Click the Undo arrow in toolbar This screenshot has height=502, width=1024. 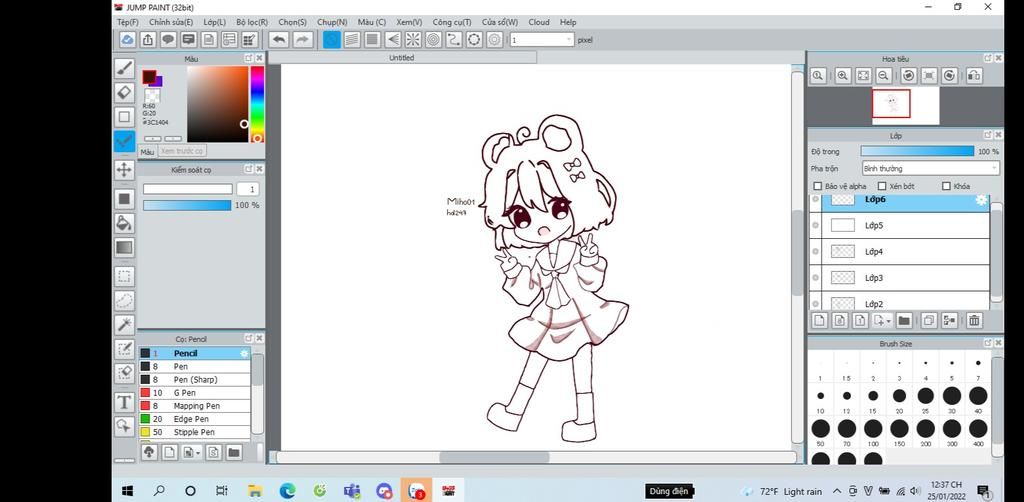[279, 40]
